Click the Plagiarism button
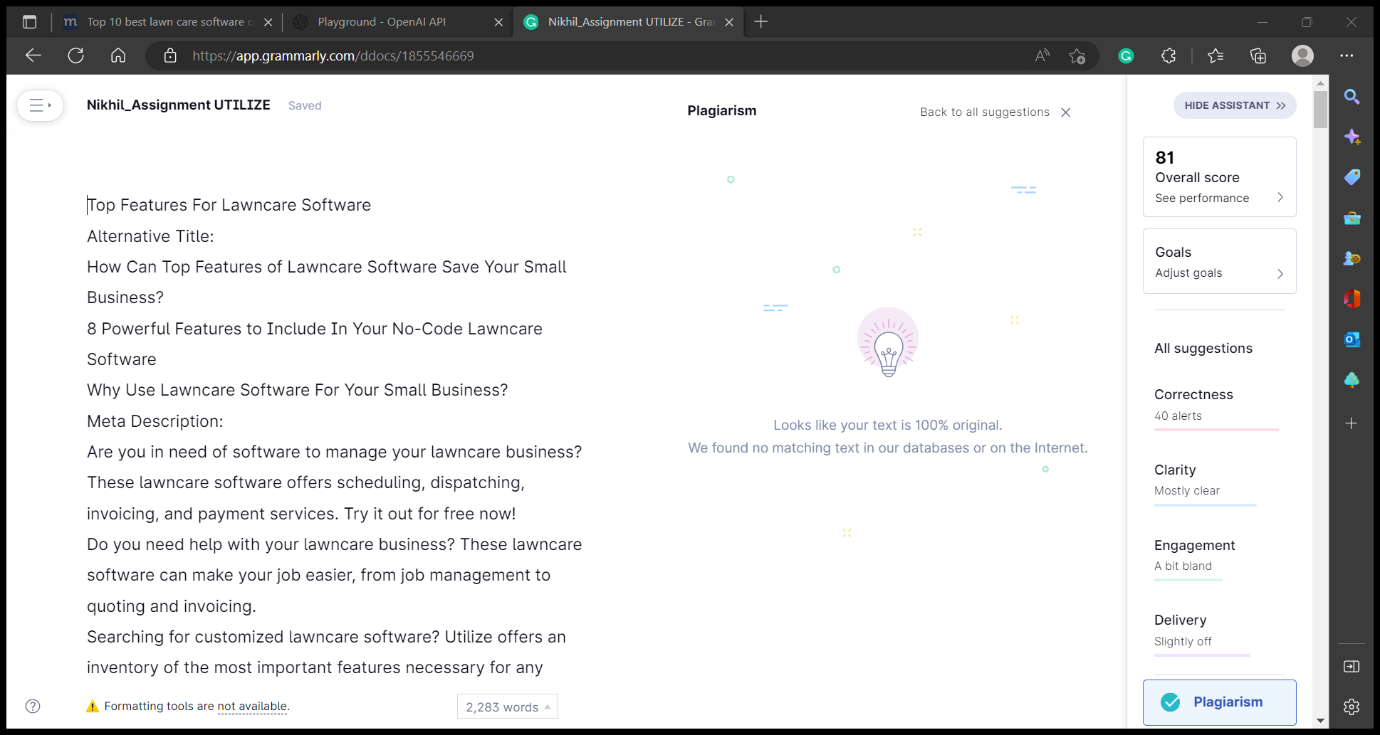Image resolution: width=1380 pixels, height=735 pixels. tap(1220, 702)
